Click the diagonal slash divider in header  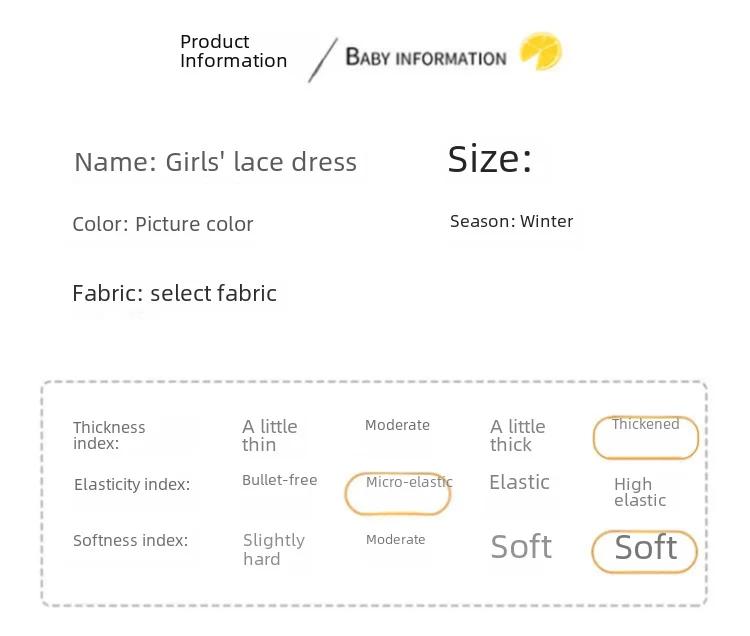click(x=323, y=60)
